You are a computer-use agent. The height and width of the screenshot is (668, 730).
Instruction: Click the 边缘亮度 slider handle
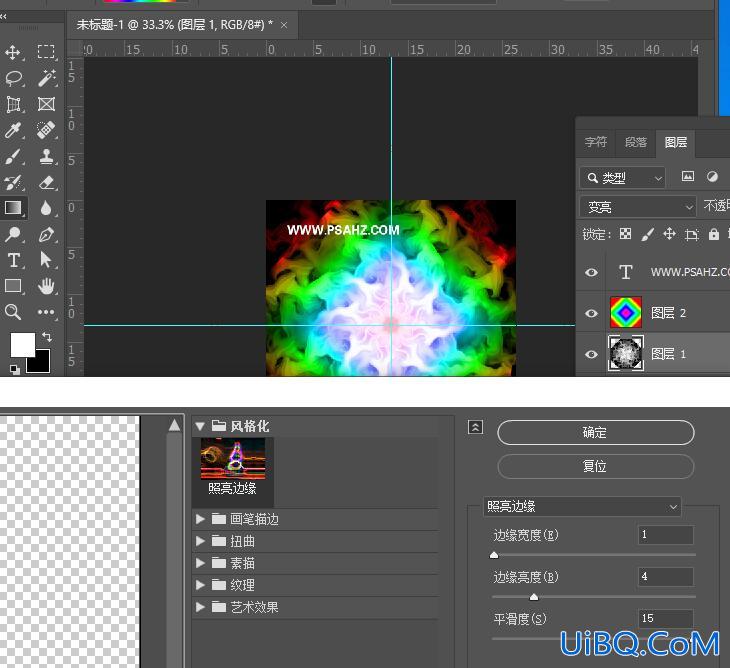[x=534, y=597]
